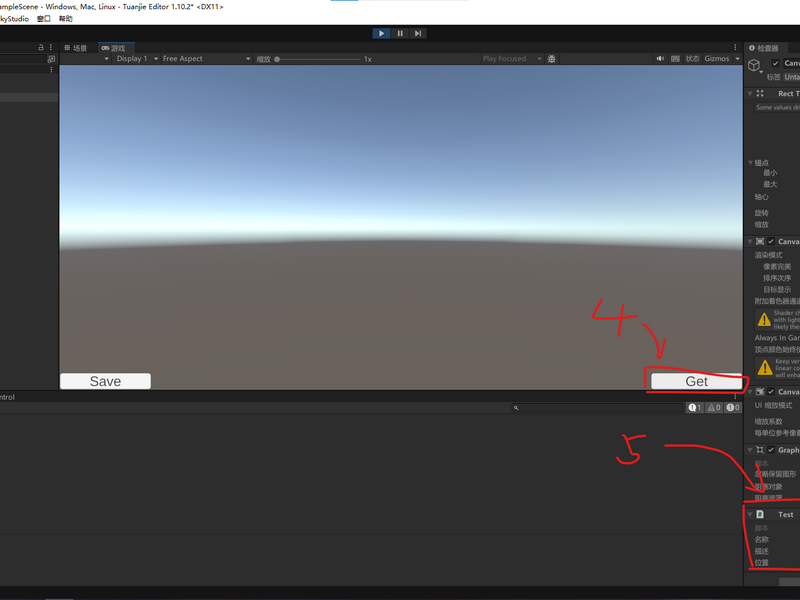Click the Save button in game view
This screenshot has height=600, width=800.
coord(105,381)
